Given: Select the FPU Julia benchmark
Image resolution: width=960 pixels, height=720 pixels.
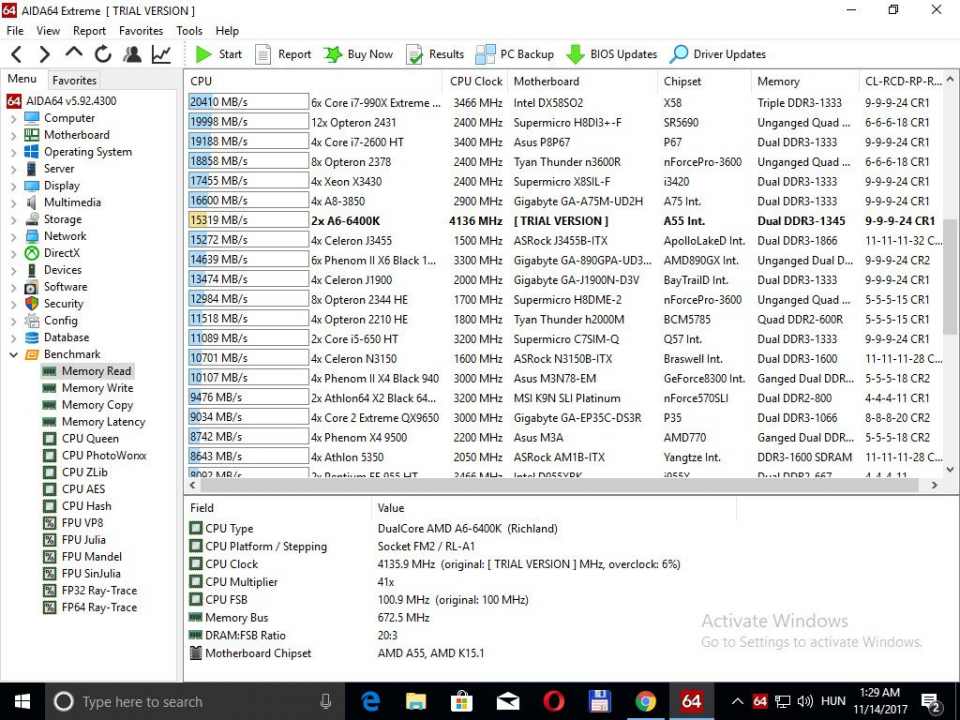Looking at the screenshot, I should tap(84, 540).
